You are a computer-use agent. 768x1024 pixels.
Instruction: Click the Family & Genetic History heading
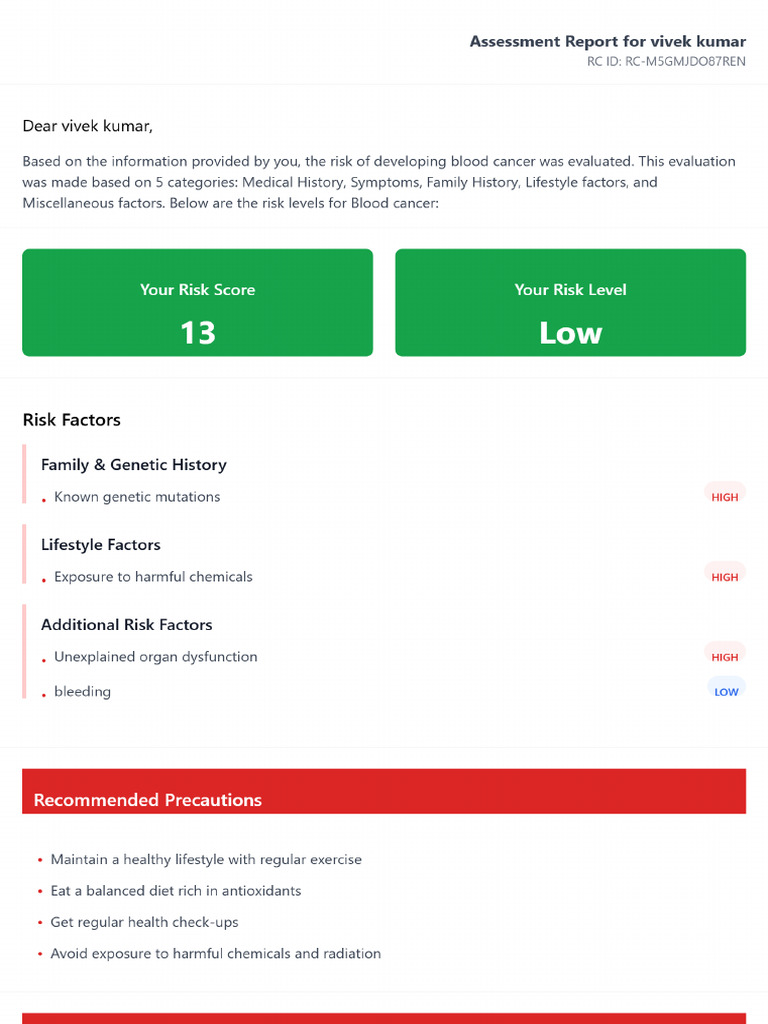(134, 465)
